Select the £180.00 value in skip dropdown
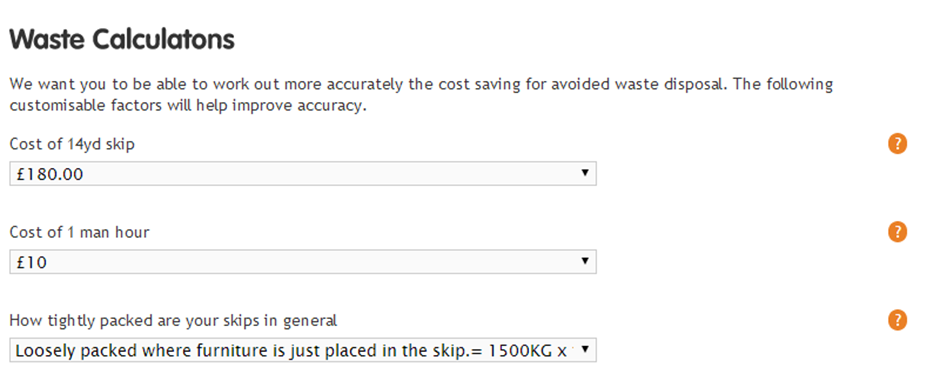This screenshot has width=940, height=387. click(50, 174)
